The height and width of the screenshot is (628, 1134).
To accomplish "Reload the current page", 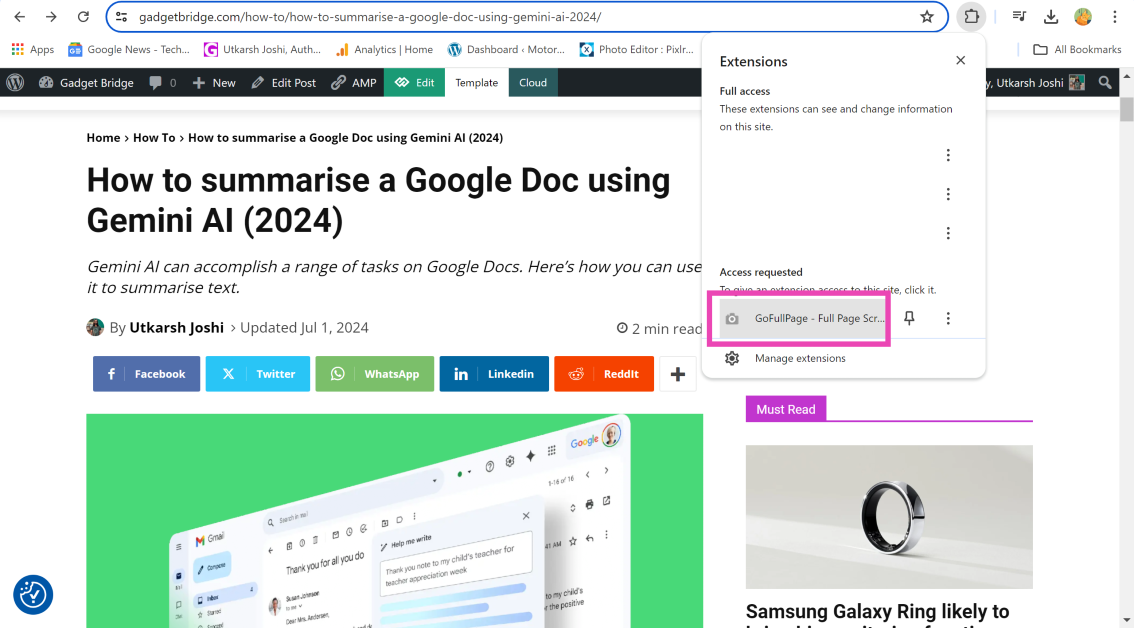I will pyautogui.click(x=83, y=17).
